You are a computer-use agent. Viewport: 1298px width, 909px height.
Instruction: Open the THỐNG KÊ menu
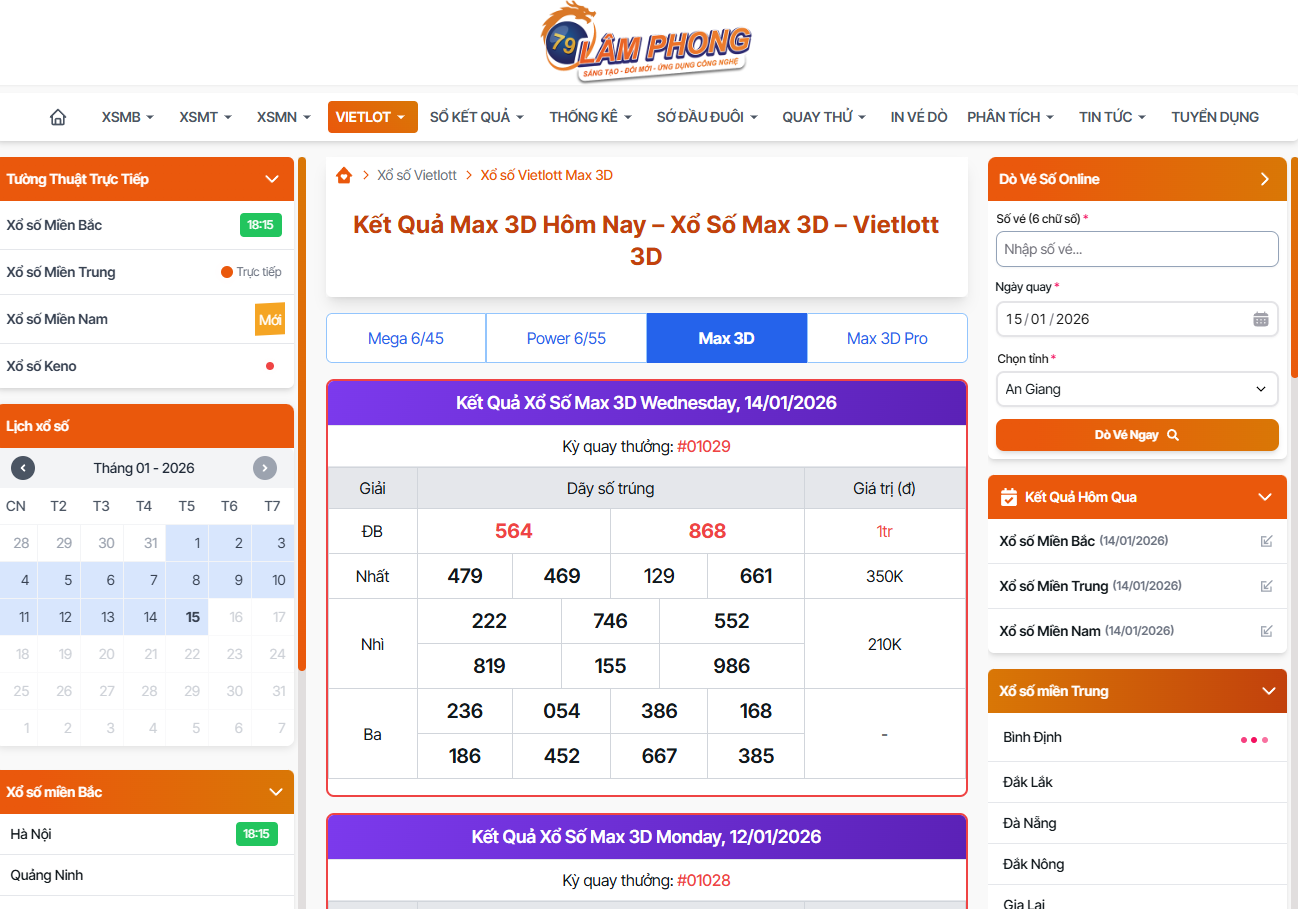590,117
